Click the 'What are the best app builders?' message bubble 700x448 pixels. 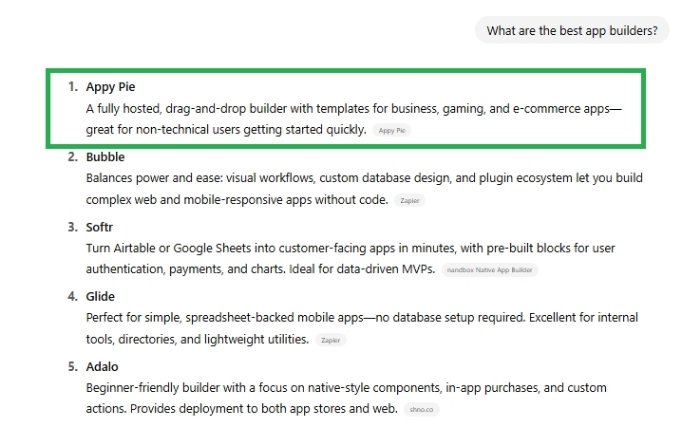[572, 30]
